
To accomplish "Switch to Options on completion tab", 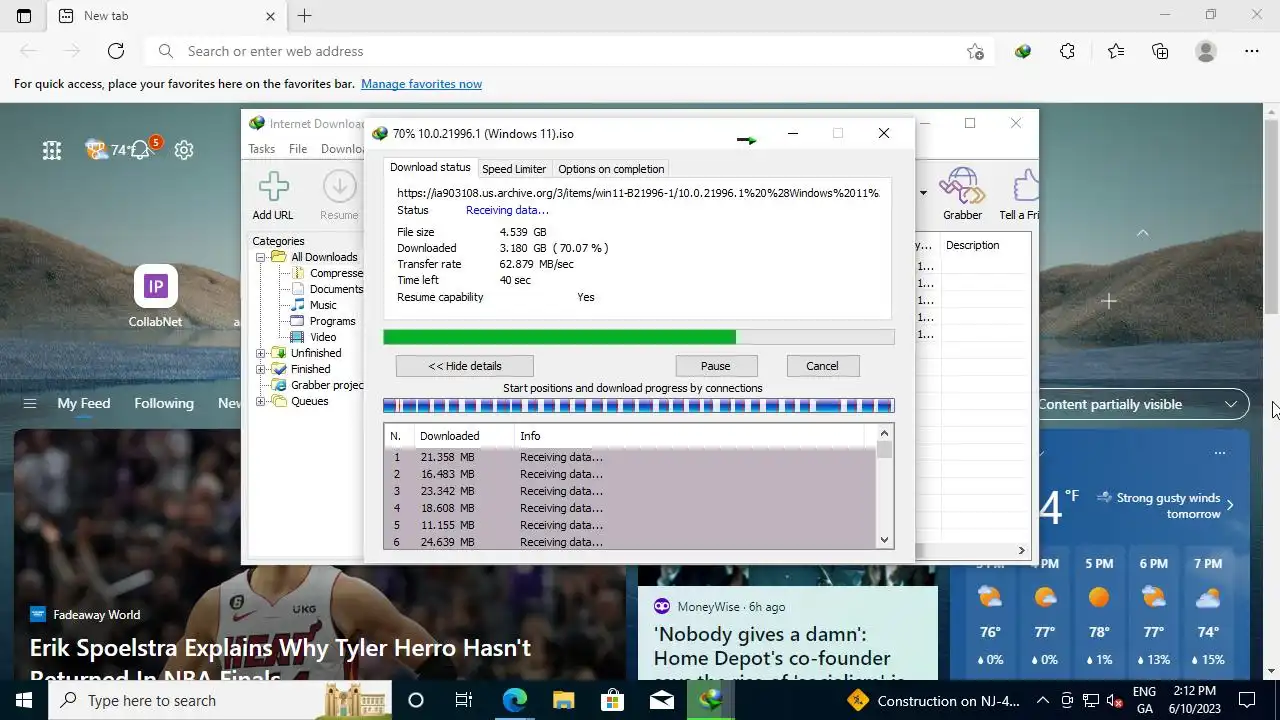I will (611, 169).
